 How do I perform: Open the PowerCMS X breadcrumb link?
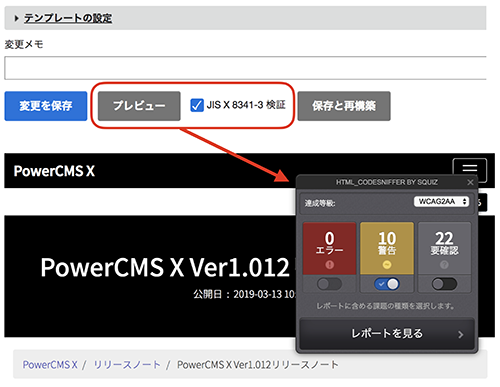click(50, 365)
